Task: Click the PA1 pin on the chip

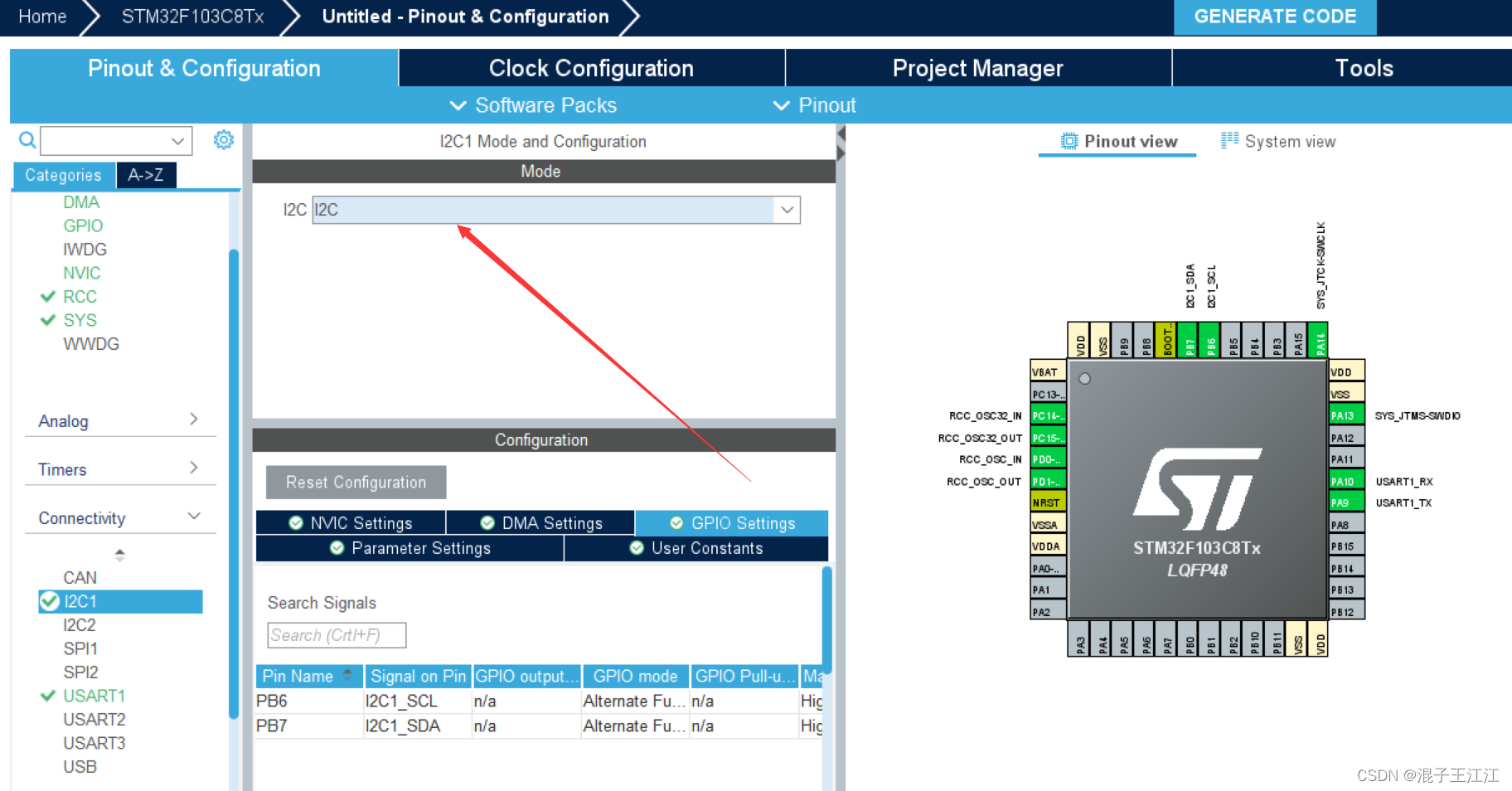Action: click(x=1048, y=590)
